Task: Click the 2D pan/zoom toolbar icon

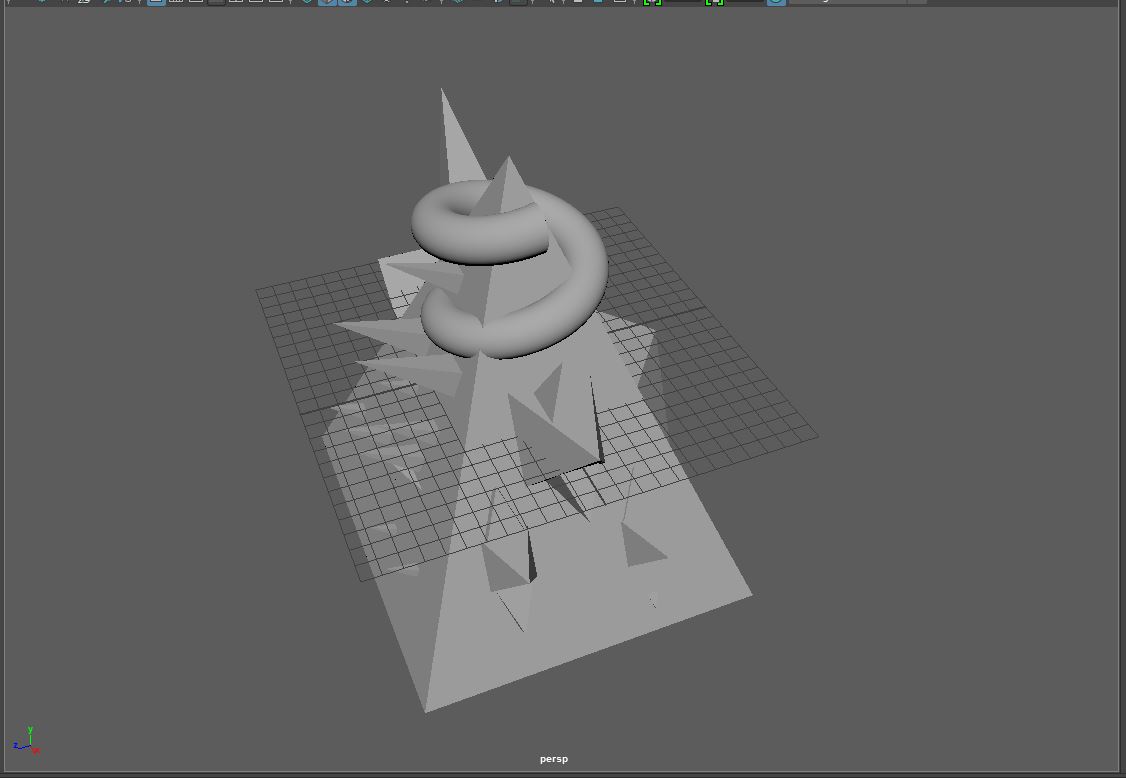Action: (84, 1)
